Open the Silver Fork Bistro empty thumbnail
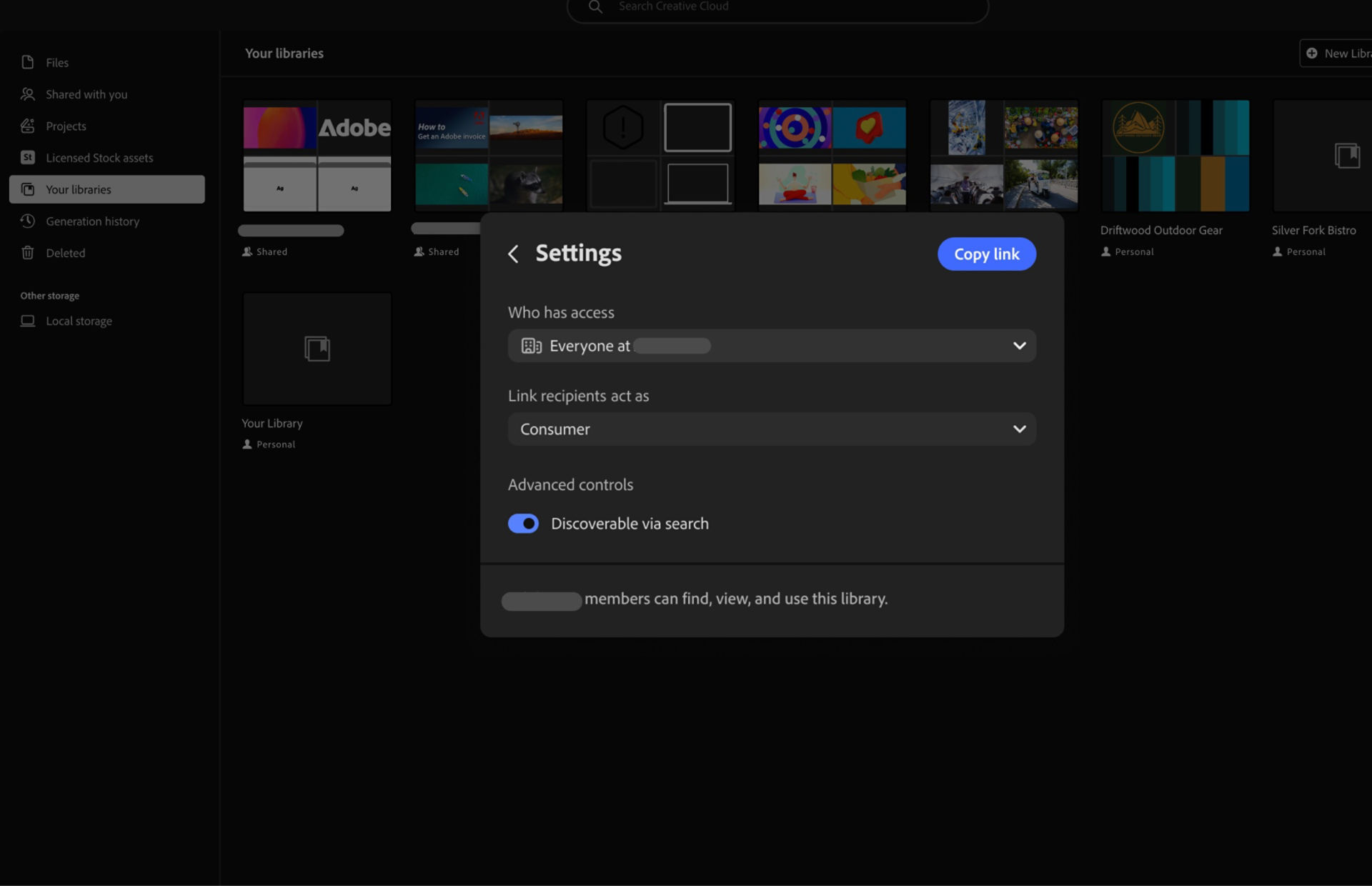Viewport: 1372px width, 886px height. click(1322, 156)
